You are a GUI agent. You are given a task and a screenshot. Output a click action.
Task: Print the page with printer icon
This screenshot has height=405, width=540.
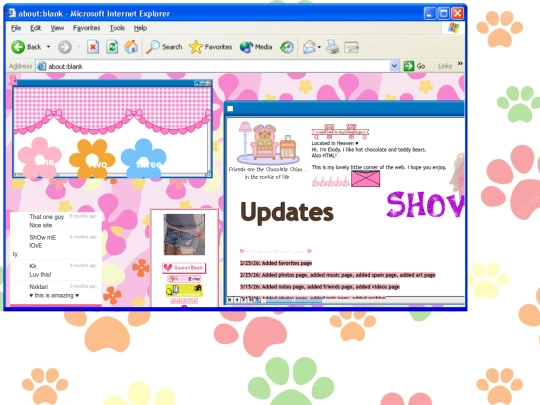pos(333,47)
